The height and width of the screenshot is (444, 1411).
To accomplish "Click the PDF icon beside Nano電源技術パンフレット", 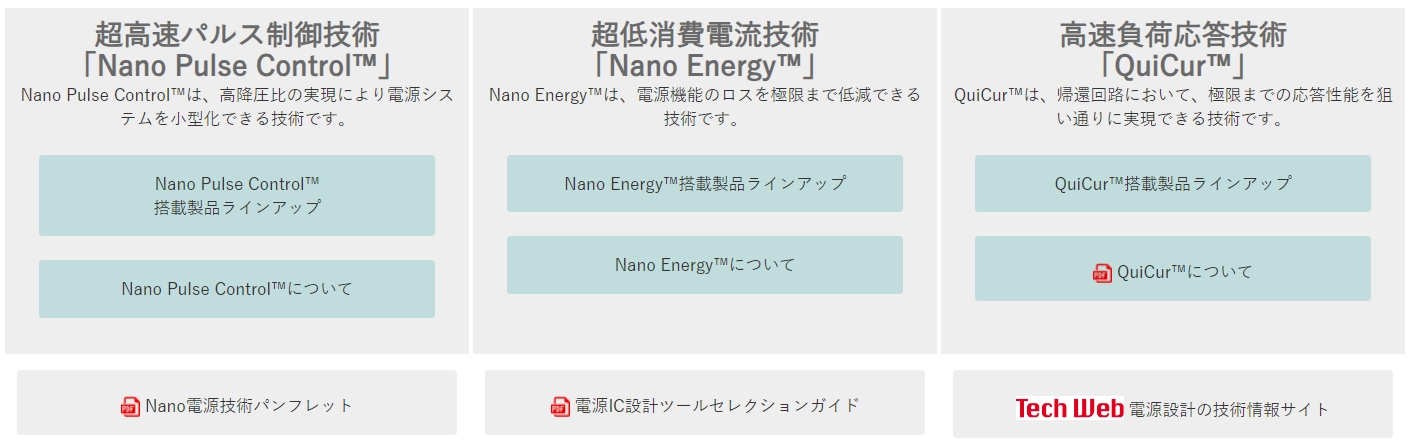I will click(131, 406).
